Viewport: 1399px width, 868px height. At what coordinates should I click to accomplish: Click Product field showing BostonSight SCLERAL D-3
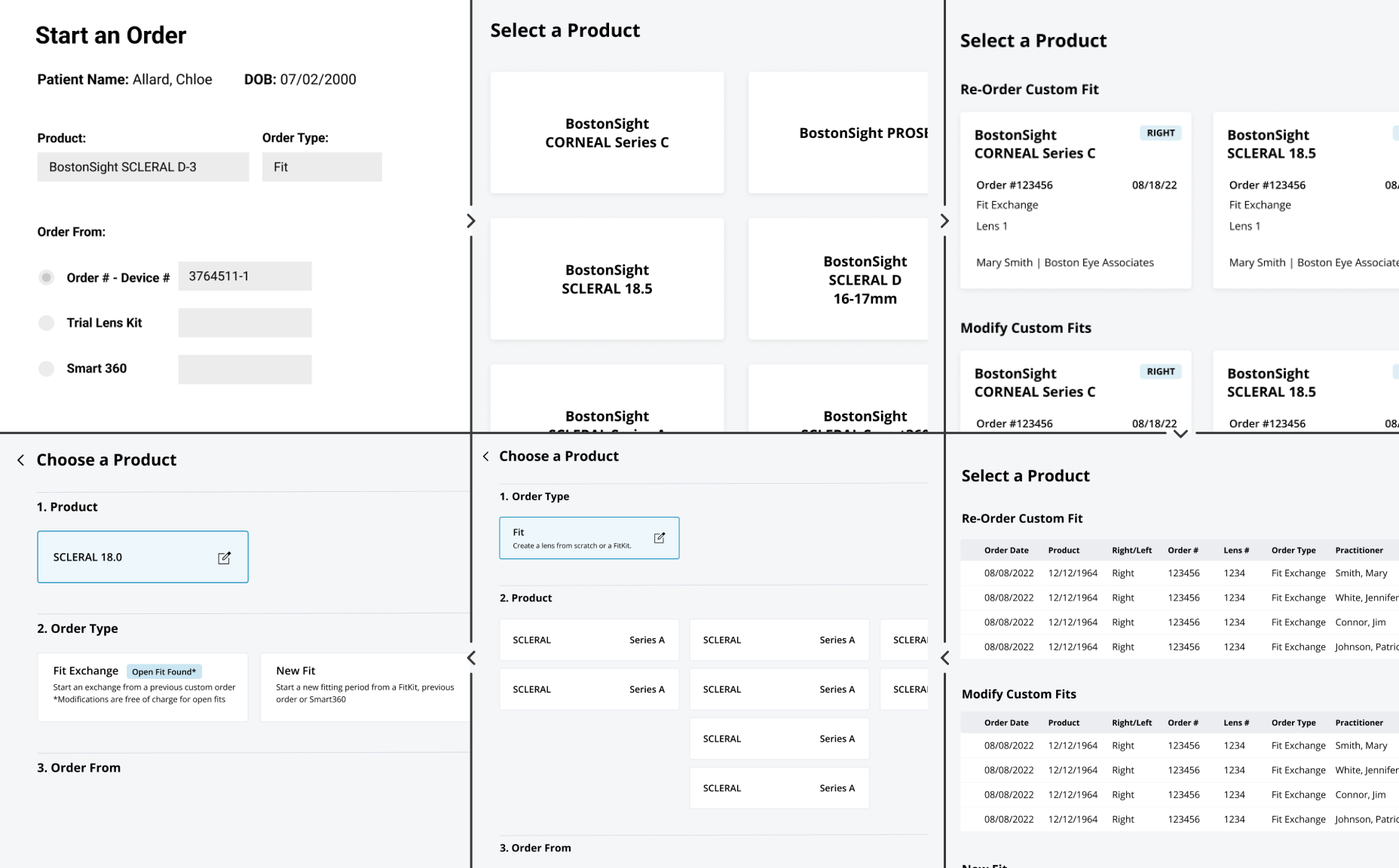[x=143, y=167]
